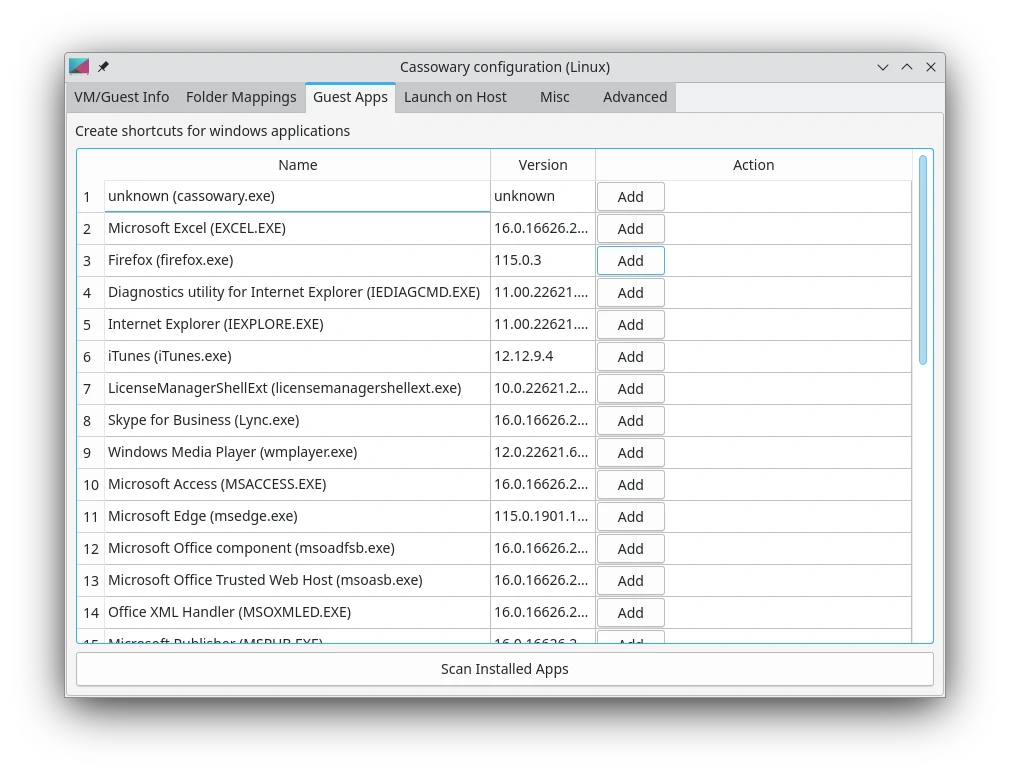Select the unknown (cassowary.exe) name cell
The height and width of the screenshot is (774, 1010).
(297, 196)
